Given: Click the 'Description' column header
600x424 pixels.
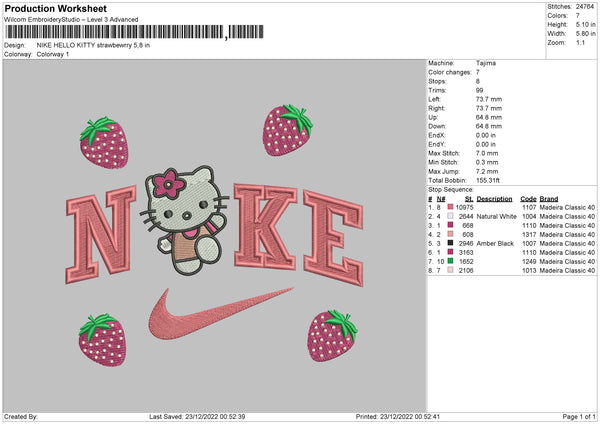Looking at the screenshot, I should (494, 199).
